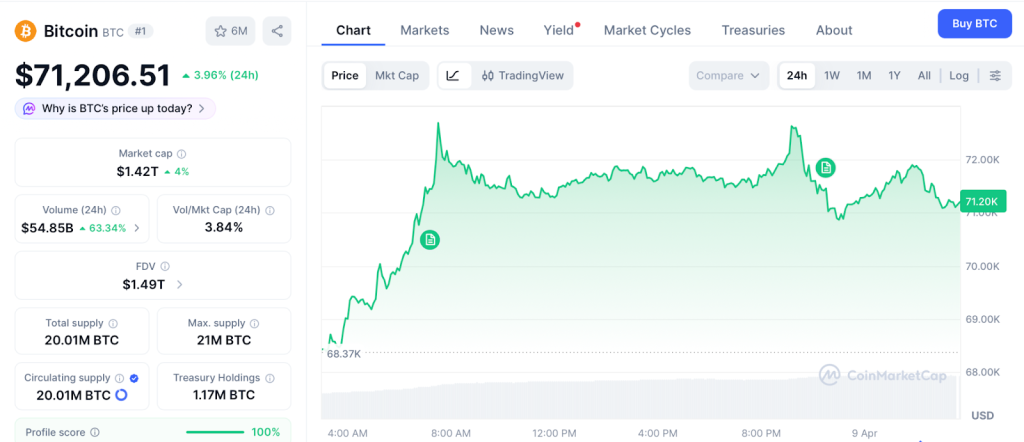Expand the FDV details chevron
This screenshot has width=1024, height=442.
tap(179, 285)
